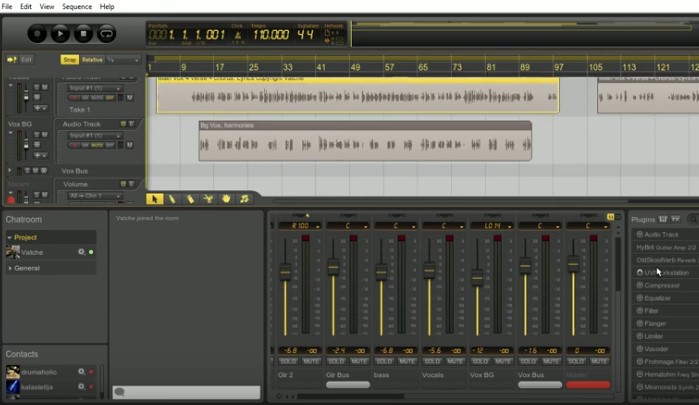Open the Sequence menu
699x405 pixels.
click(77, 6)
